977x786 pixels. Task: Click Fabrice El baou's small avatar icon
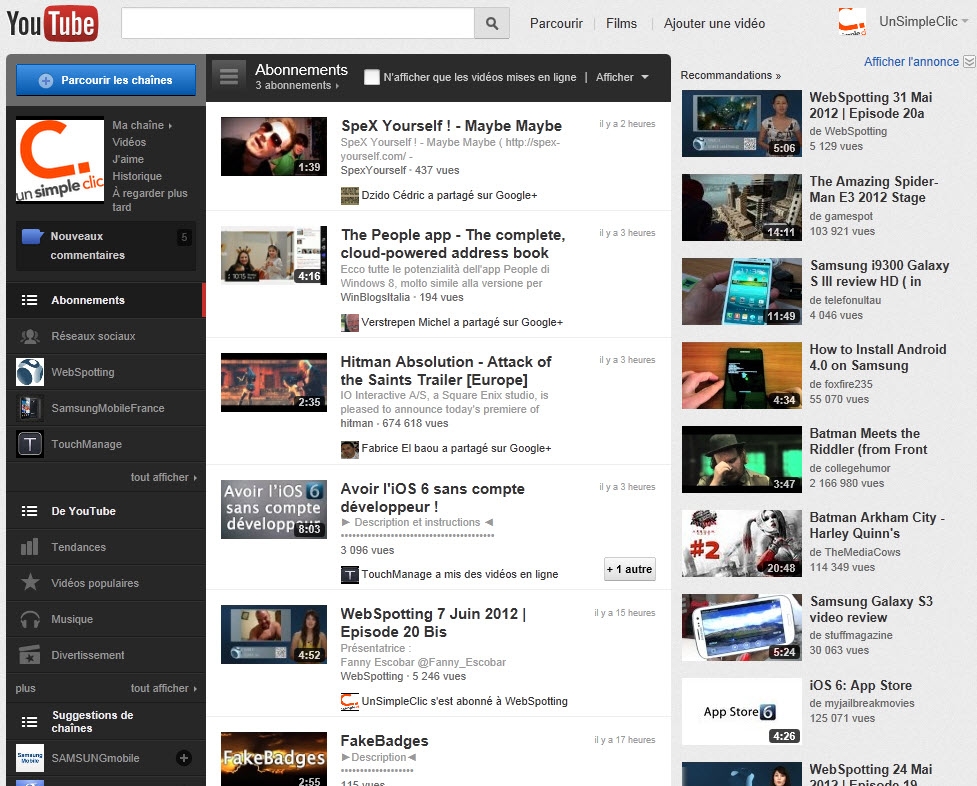point(350,449)
